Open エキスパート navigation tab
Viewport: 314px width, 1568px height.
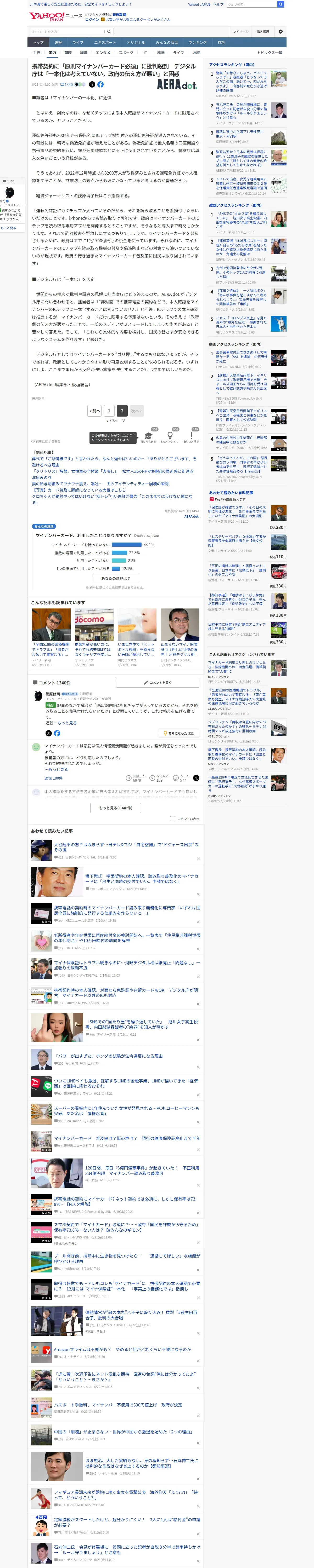105,43
